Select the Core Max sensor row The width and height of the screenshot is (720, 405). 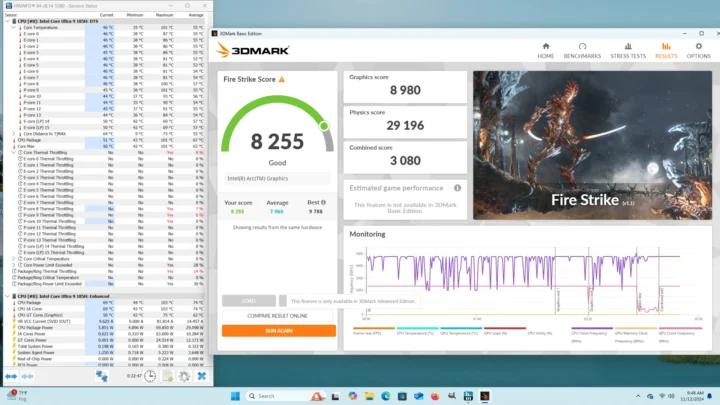coord(105,146)
